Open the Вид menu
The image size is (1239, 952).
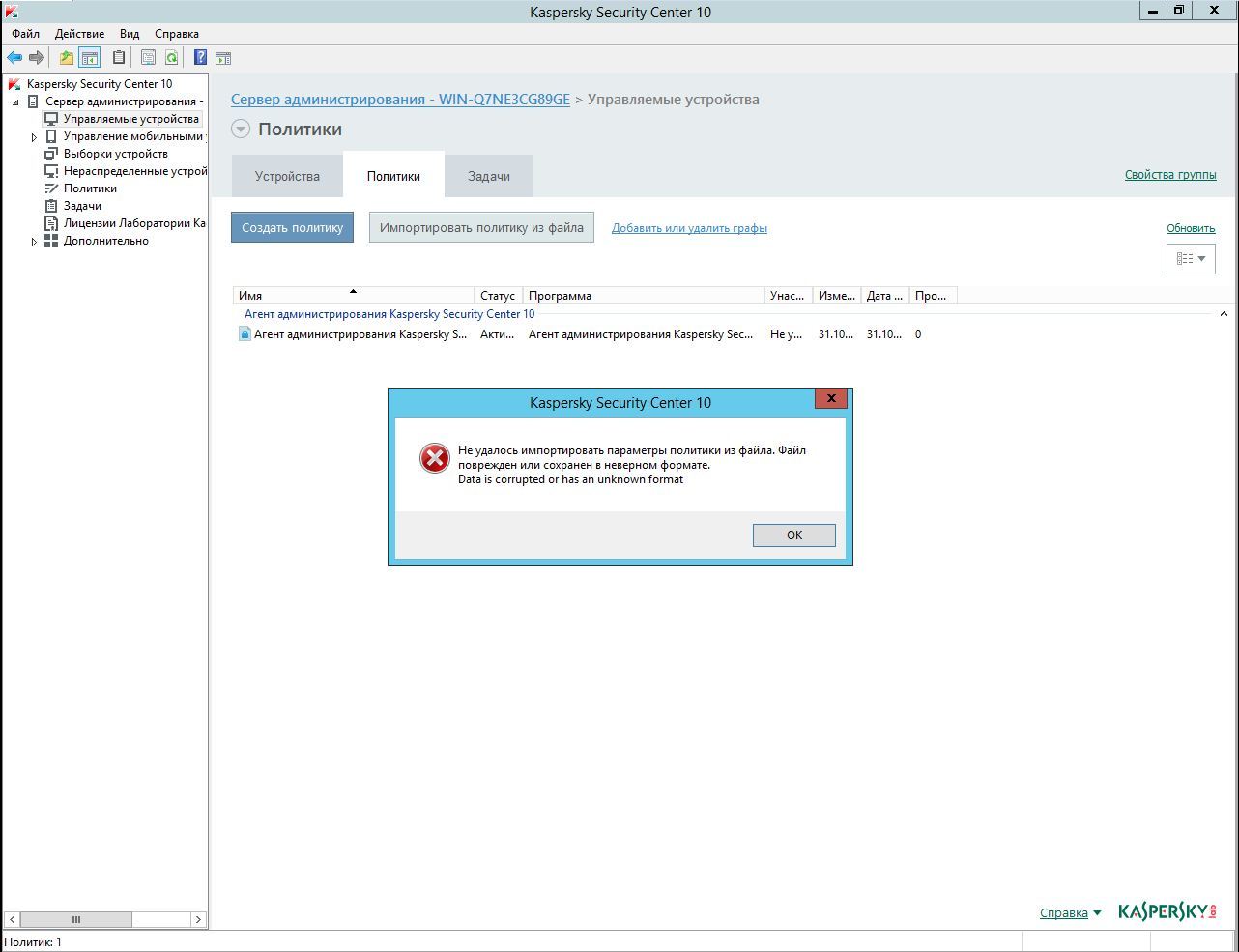[130, 34]
